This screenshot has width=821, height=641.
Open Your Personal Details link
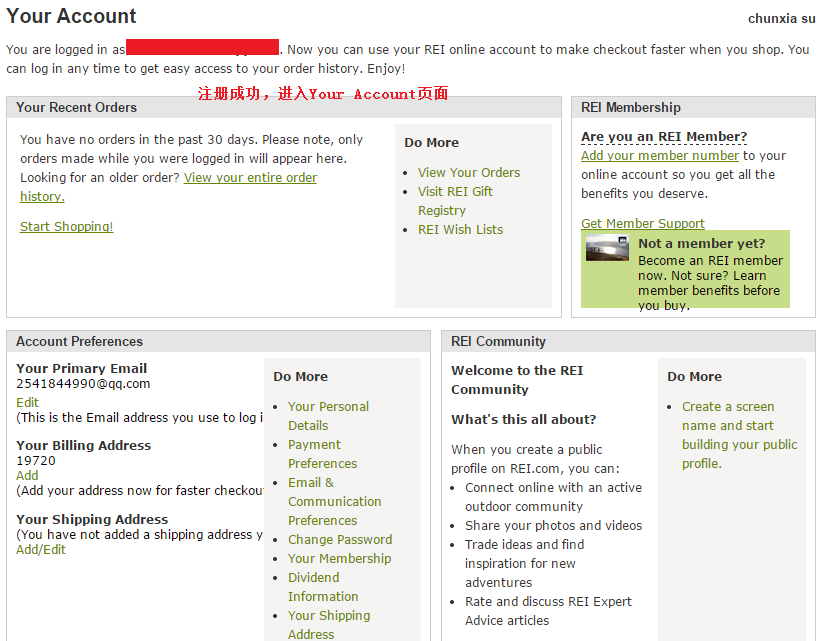point(328,416)
